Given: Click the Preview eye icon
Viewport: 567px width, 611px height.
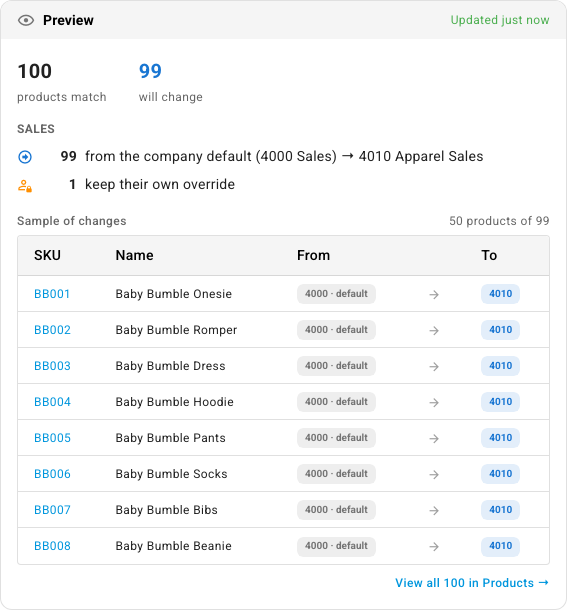Looking at the screenshot, I should [x=26, y=20].
